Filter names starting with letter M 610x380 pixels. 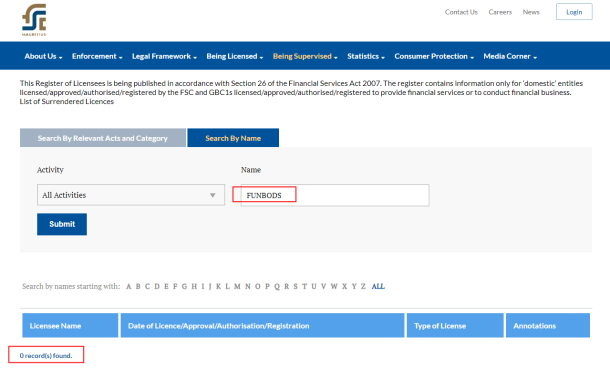(x=237, y=287)
